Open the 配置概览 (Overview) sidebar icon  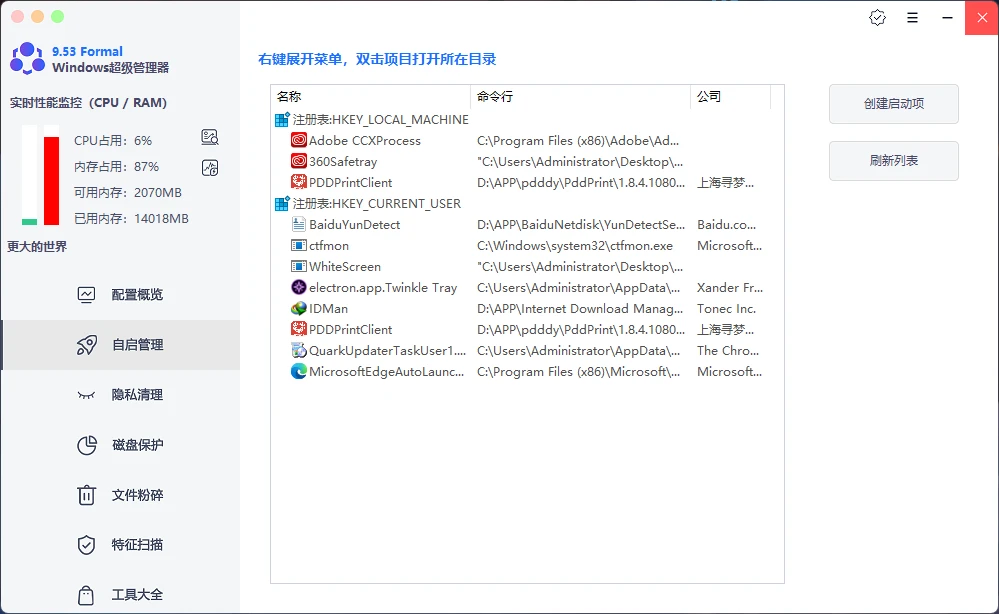pyautogui.click(x=88, y=294)
